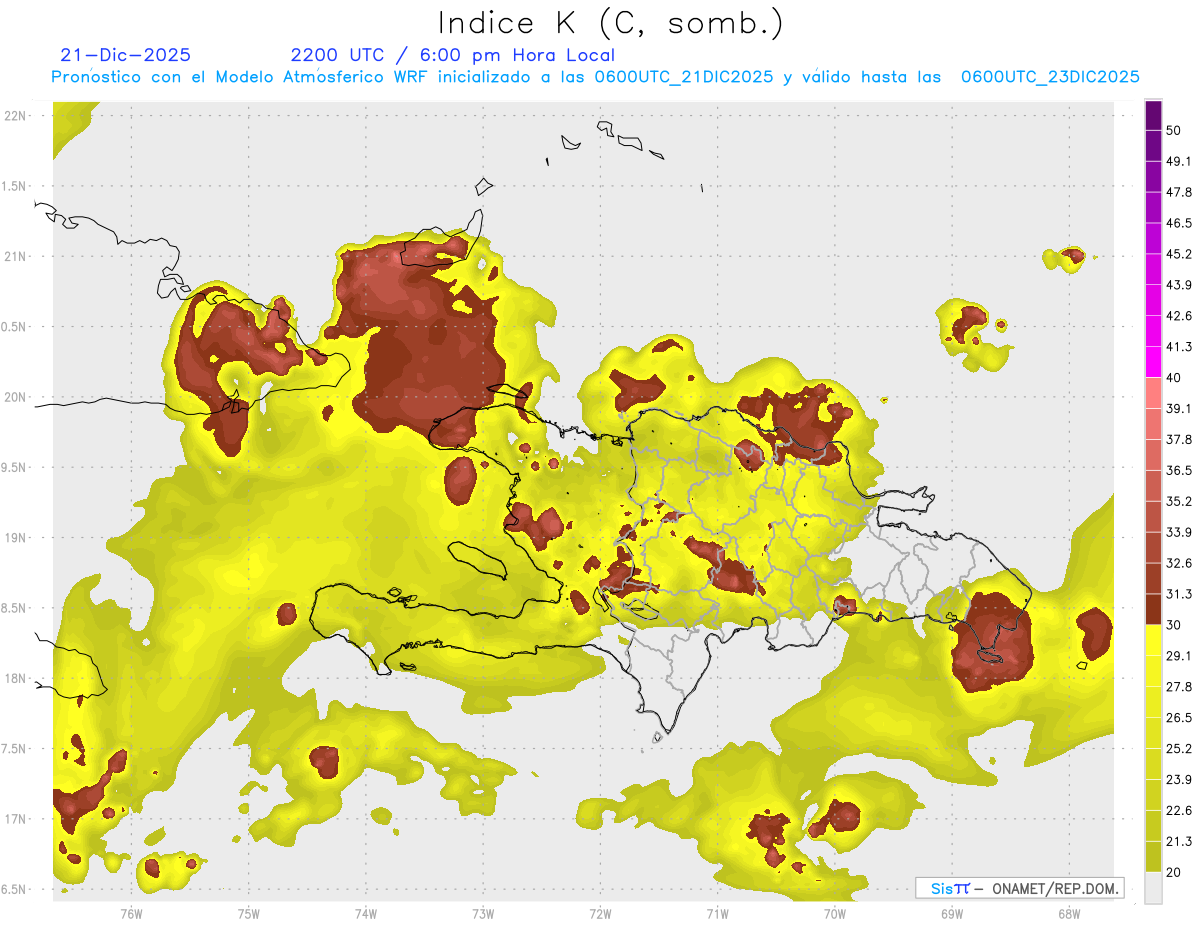1200x927 pixels.
Task: Click the date '21-Dic-2025'
Action: [x=125, y=55]
